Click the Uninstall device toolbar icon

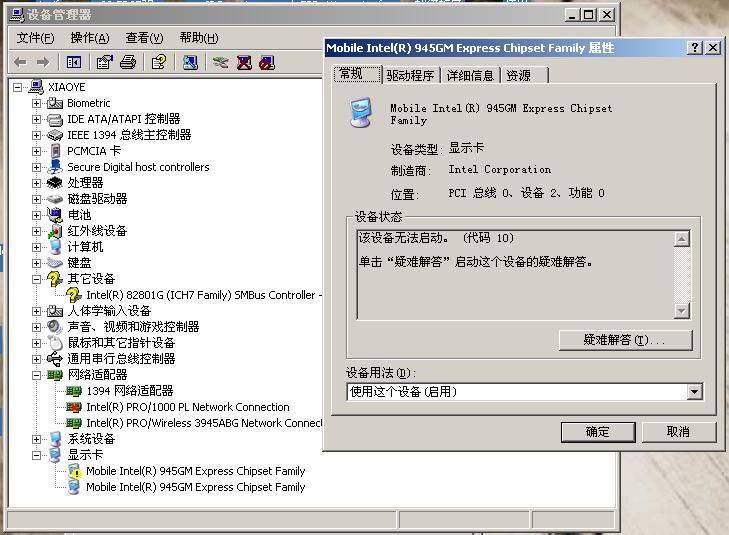(x=244, y=62)
